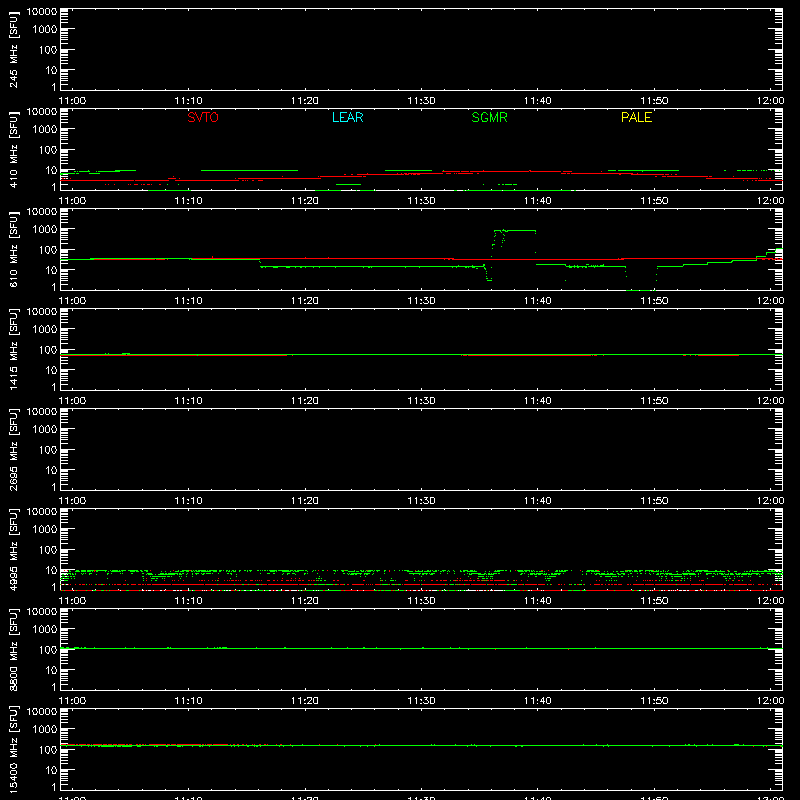Click 10000 y-axis label of 245 MHz panel

[42, 11]
